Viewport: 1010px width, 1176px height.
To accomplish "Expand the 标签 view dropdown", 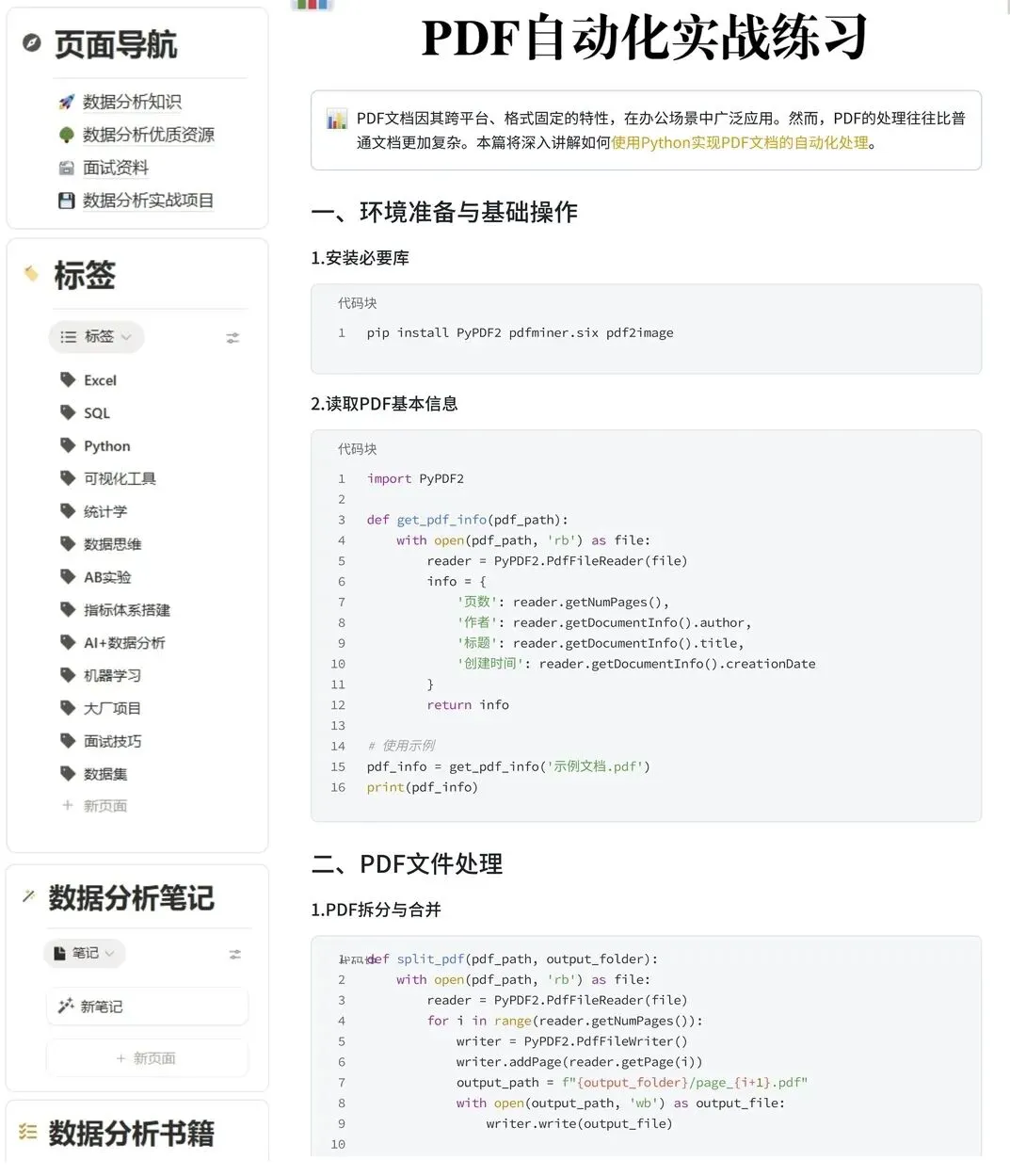I will [x=96, y=337].
